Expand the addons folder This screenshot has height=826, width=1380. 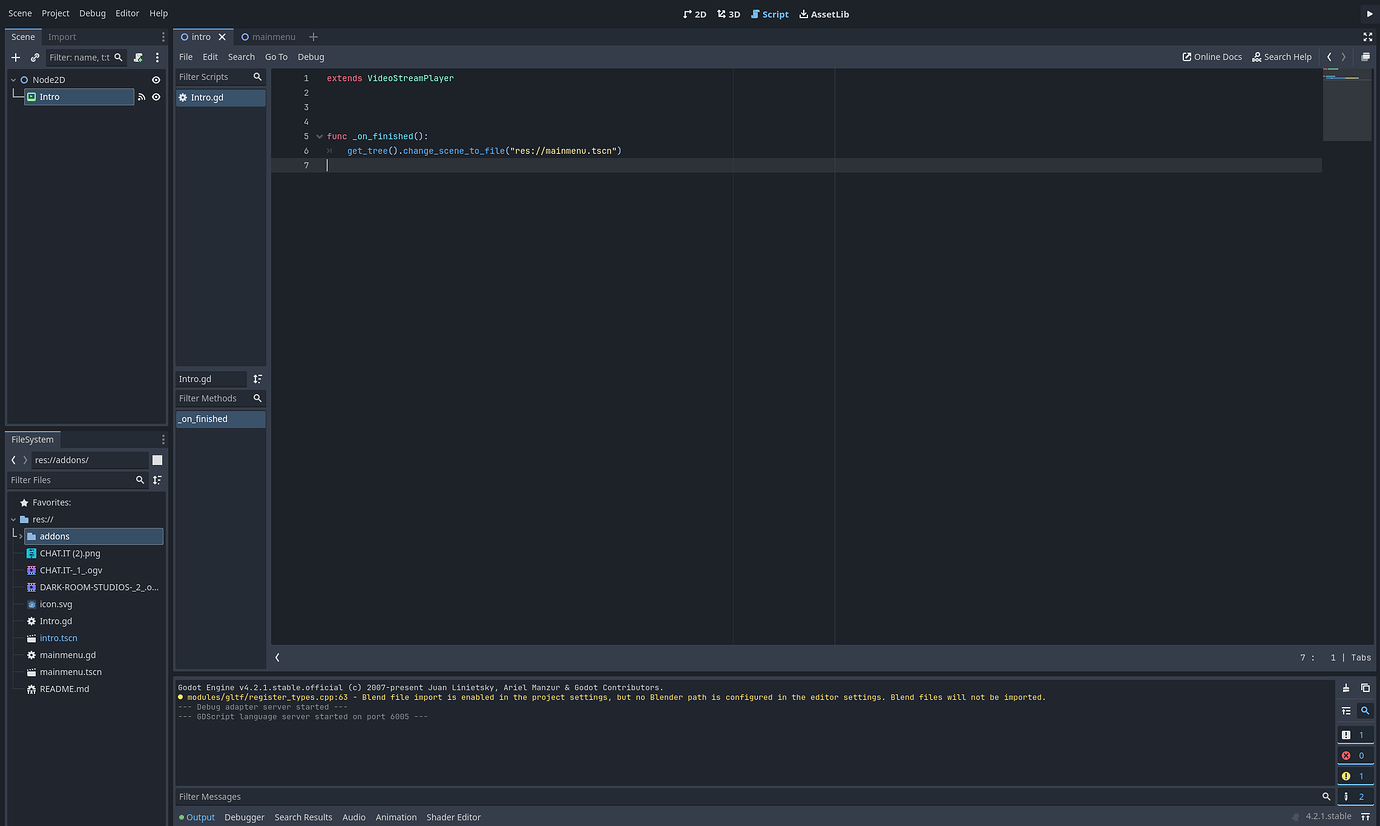(x=20, y=537)
